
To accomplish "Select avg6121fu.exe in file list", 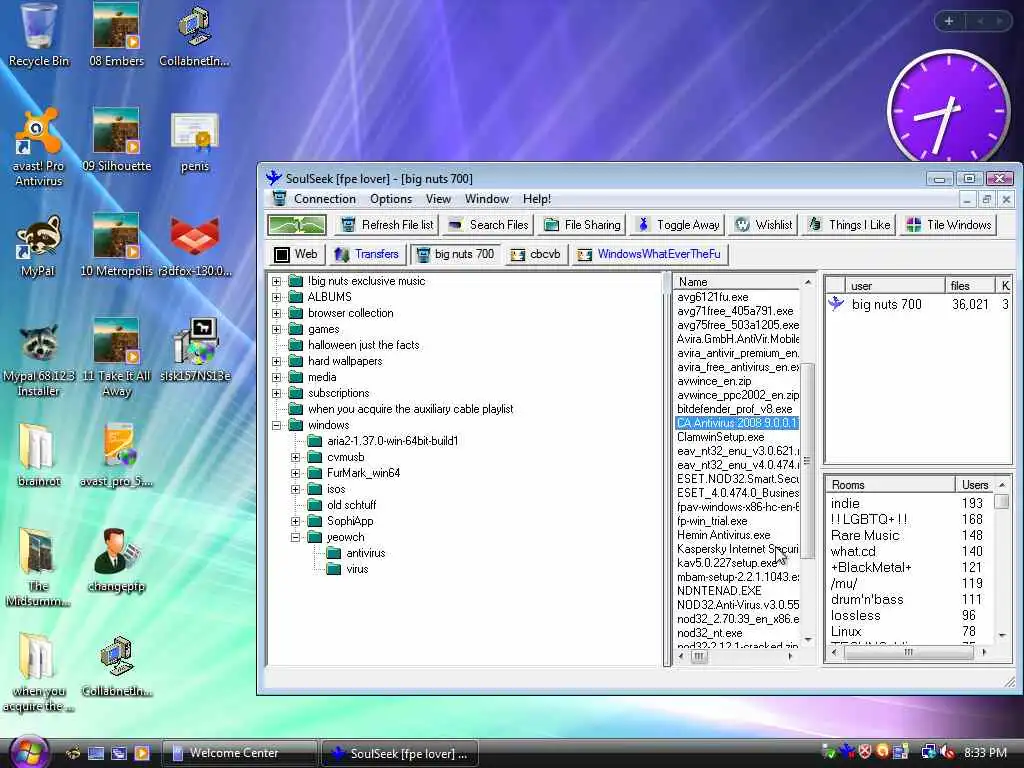I will pos(712,297).
